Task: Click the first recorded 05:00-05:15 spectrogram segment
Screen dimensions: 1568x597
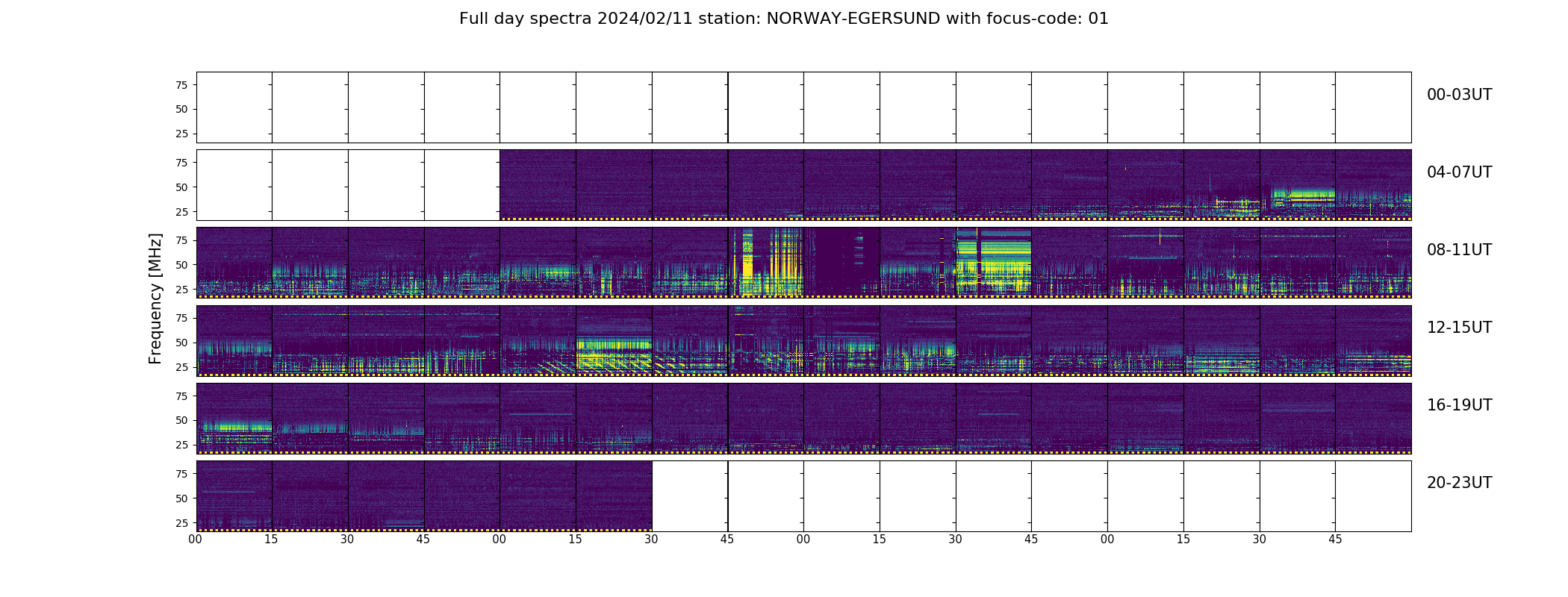Action: (x=538, y=185)
